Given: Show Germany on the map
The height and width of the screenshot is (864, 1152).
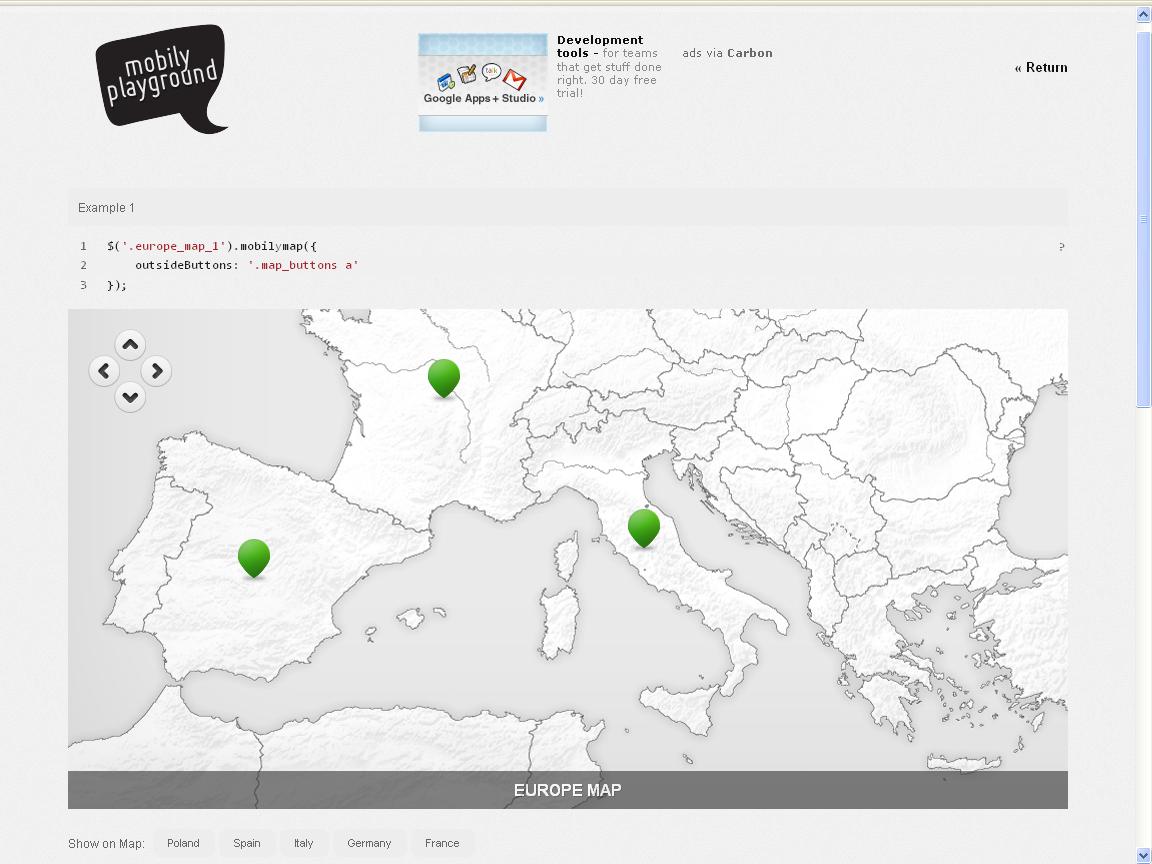Looking at the screenshot, I should coord(369,843).
